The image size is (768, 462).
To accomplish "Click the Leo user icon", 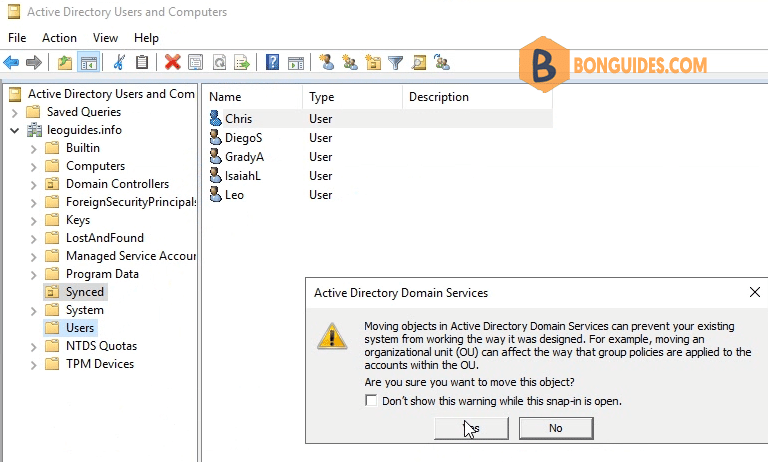I will 215,195.
